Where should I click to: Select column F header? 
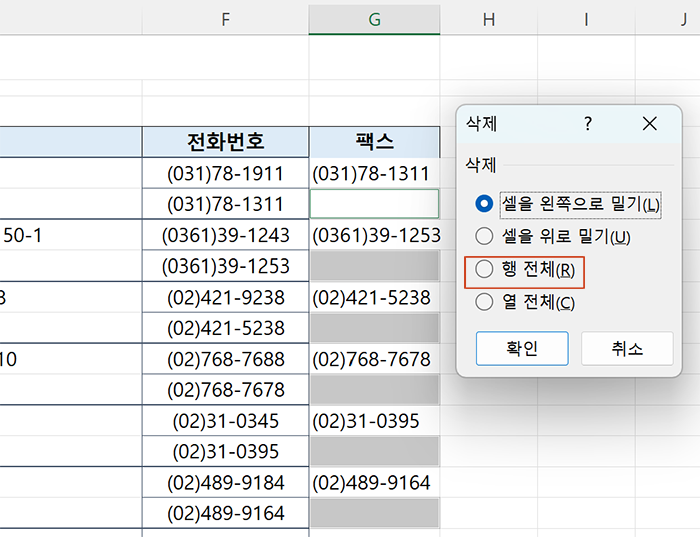pyautogui.click(x=225, y=20)
